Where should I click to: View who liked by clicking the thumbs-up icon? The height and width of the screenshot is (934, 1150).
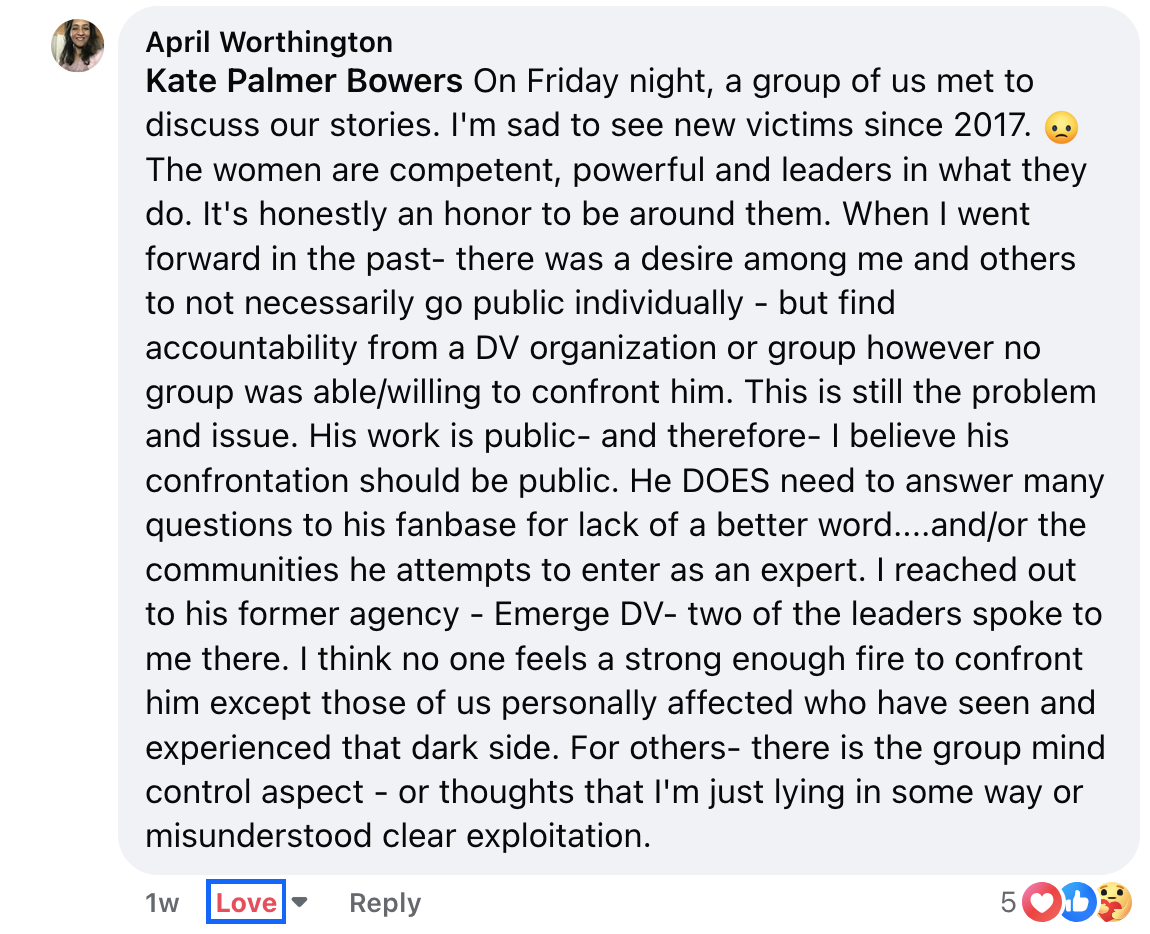[x=1077, y=903]
